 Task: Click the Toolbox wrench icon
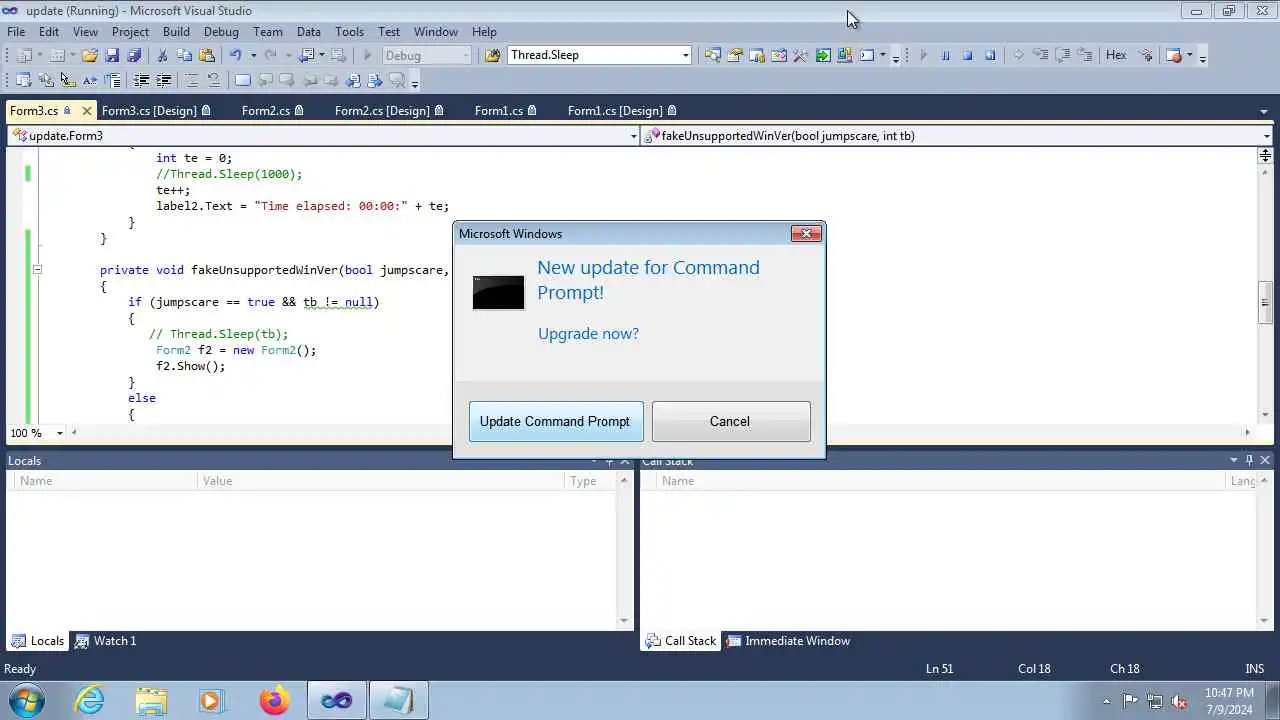click(800, 56)
